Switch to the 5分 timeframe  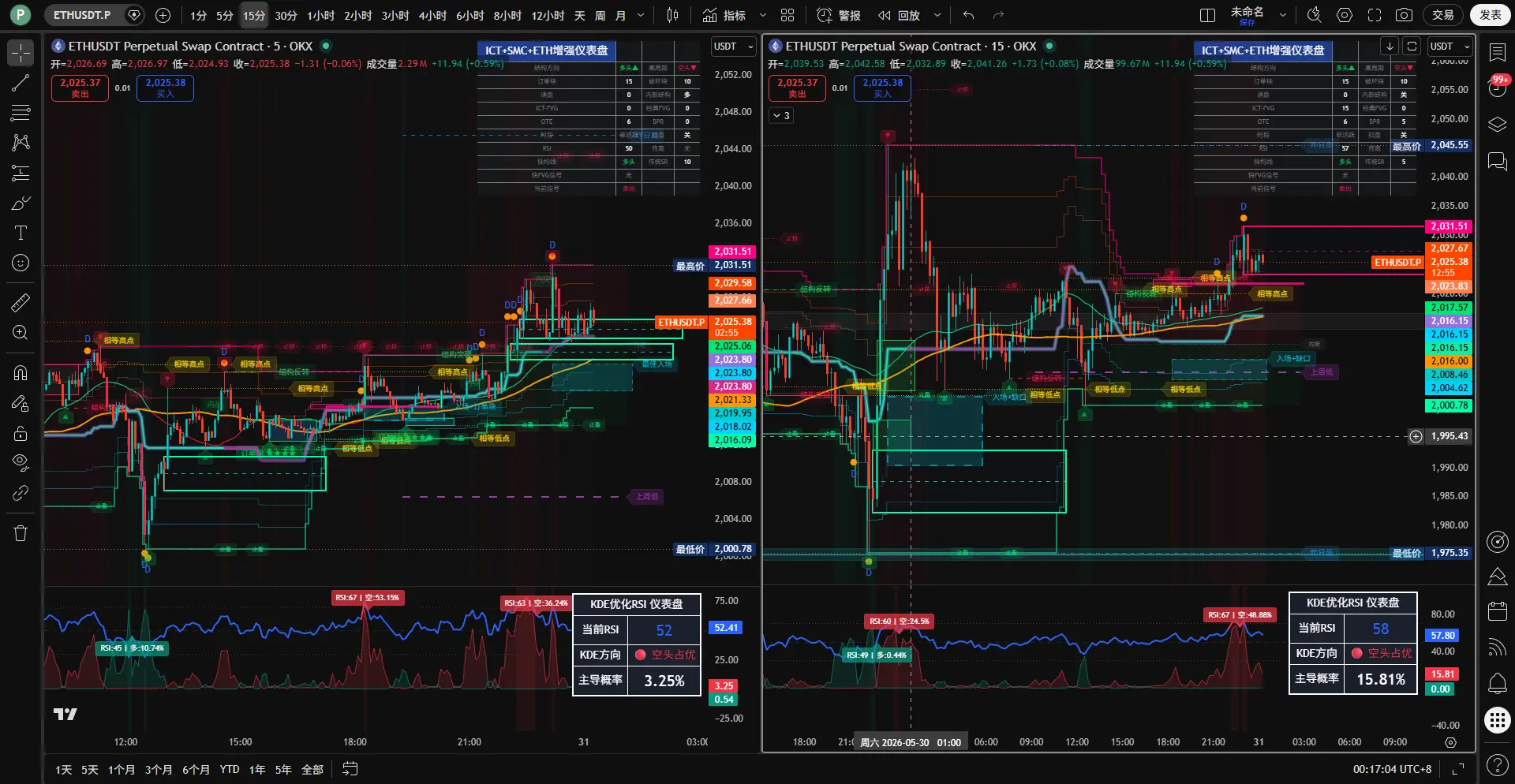(225, 15)
